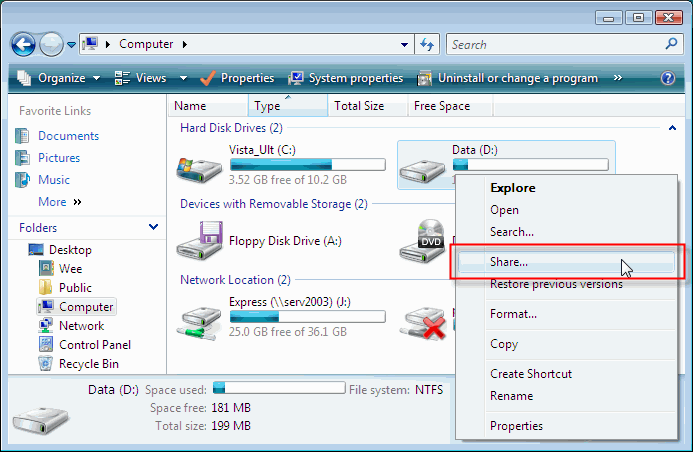Sort by the Total Size column
This screenshot has height=452, width=693.
pos(368,106)
